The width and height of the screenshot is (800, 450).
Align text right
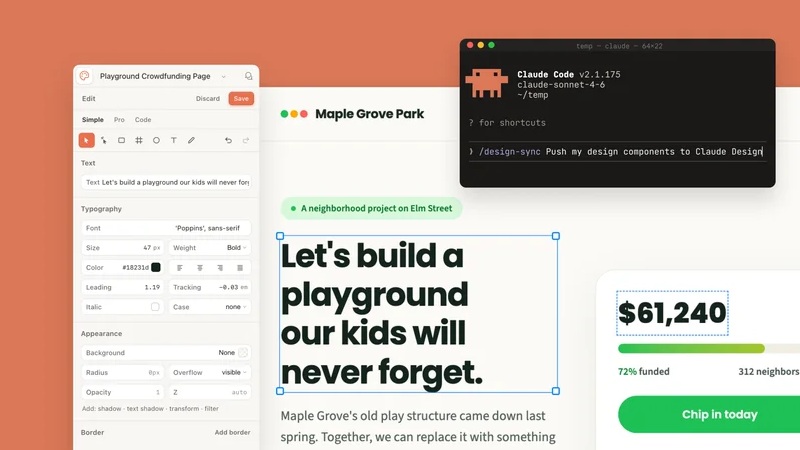(220, 267)
